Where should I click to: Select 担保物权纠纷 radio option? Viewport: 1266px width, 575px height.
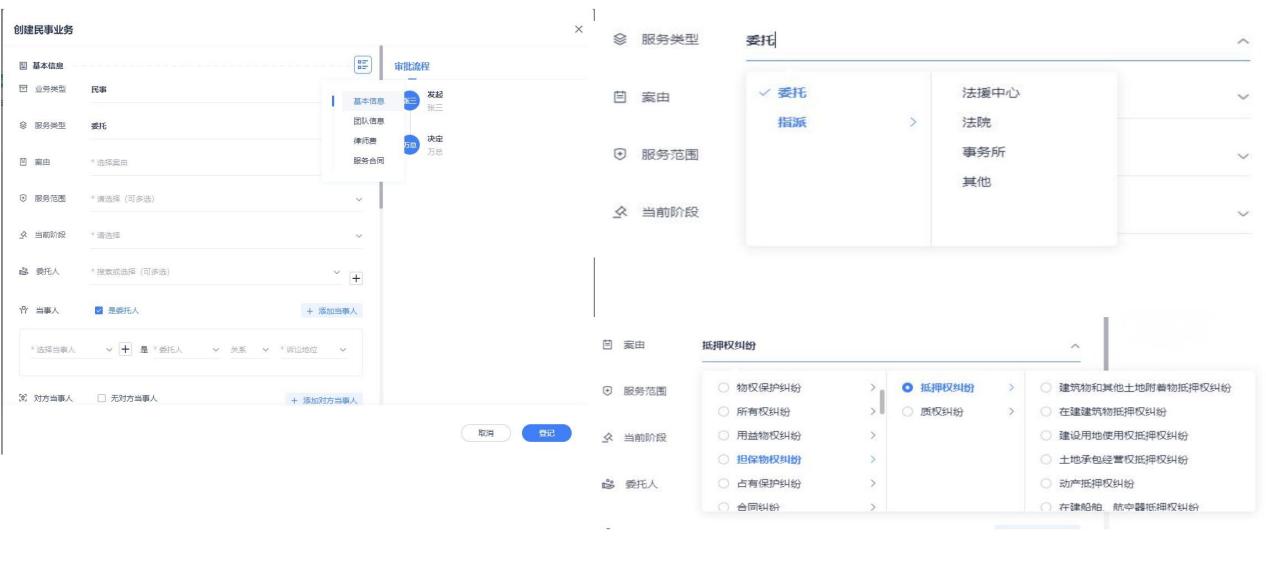click(723, 459)
